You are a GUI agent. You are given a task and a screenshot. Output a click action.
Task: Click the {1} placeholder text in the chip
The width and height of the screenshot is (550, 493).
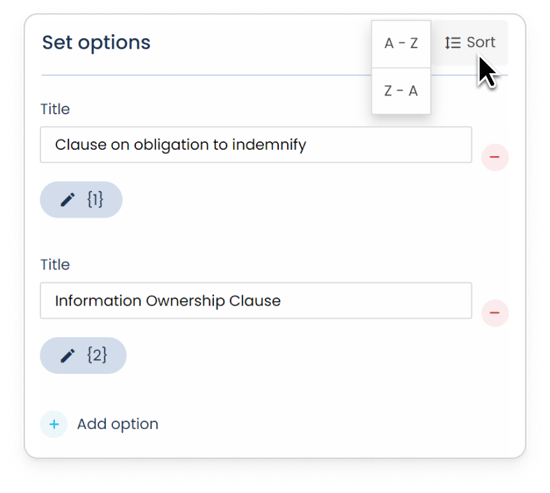[x=95, y=200]
